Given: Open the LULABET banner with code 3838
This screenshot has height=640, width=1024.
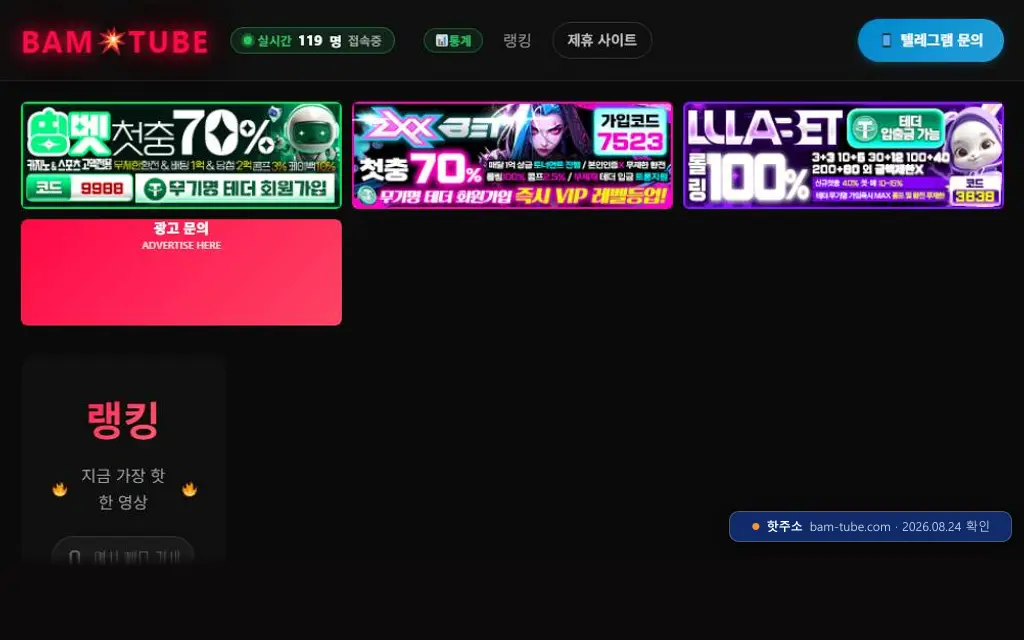Looking at the screenshot, I should point(844,155).
